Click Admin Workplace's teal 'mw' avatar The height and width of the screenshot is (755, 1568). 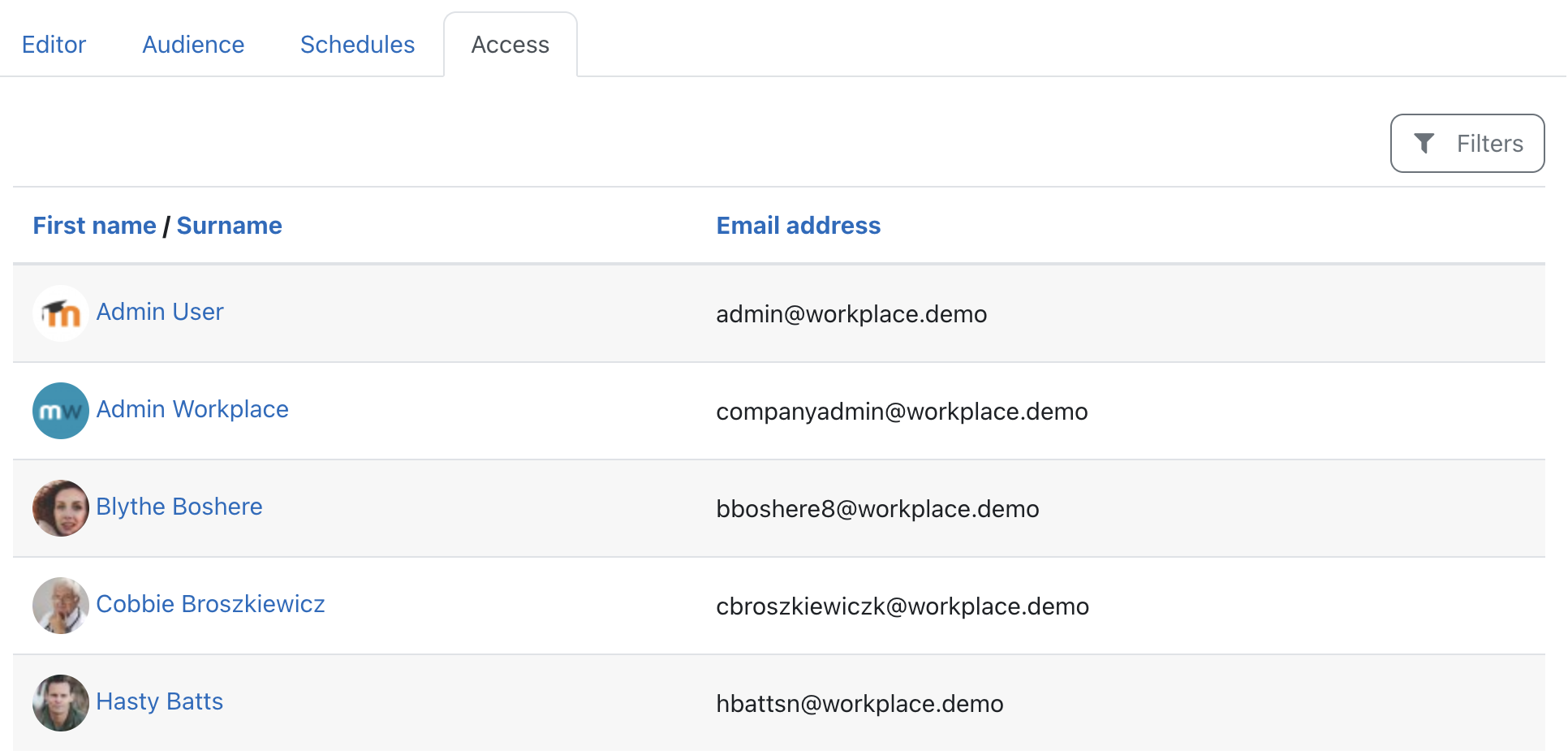click(60, 411)
